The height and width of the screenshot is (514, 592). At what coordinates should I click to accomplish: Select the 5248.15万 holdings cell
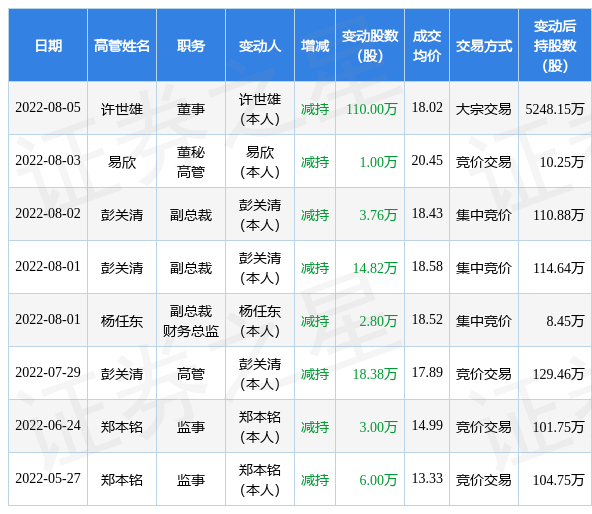point(555,109)
